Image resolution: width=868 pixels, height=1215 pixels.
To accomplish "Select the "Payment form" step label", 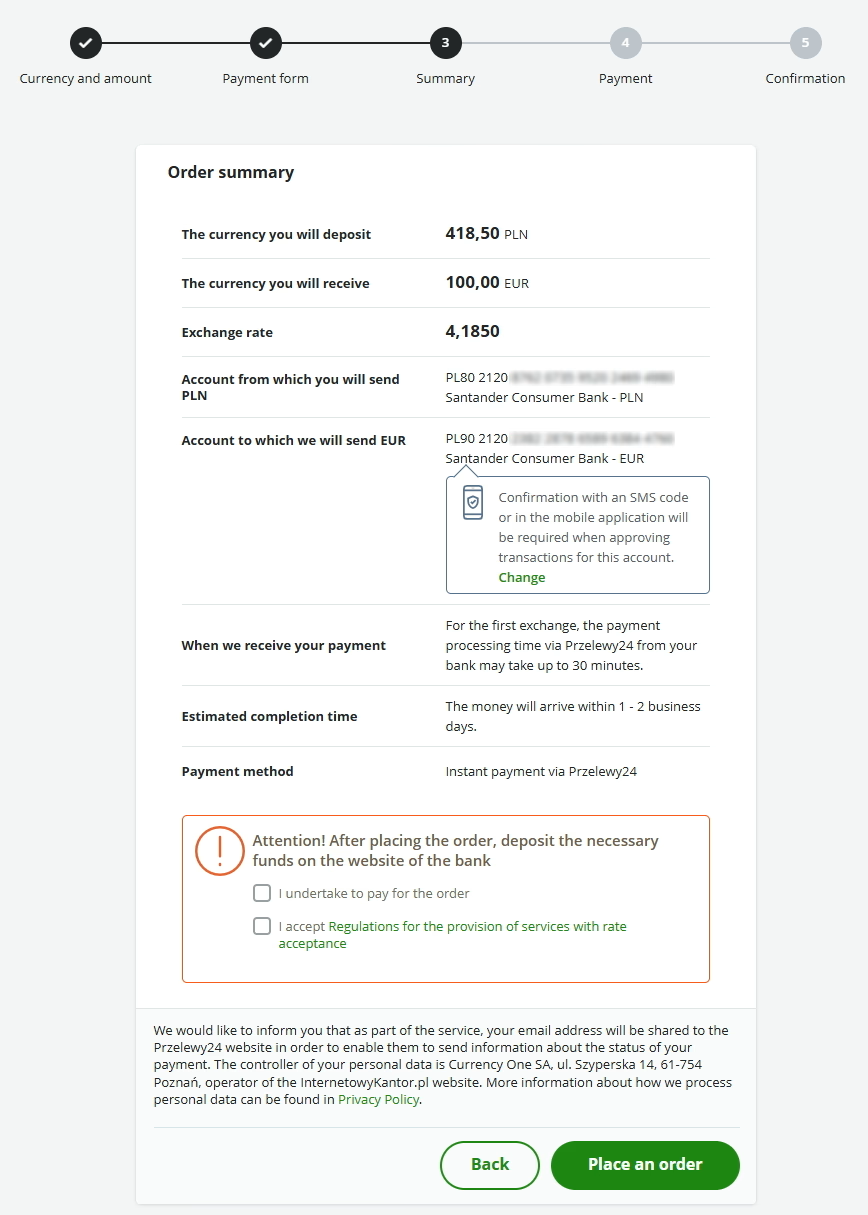I will pyautogui.click(x=266, y=79).
